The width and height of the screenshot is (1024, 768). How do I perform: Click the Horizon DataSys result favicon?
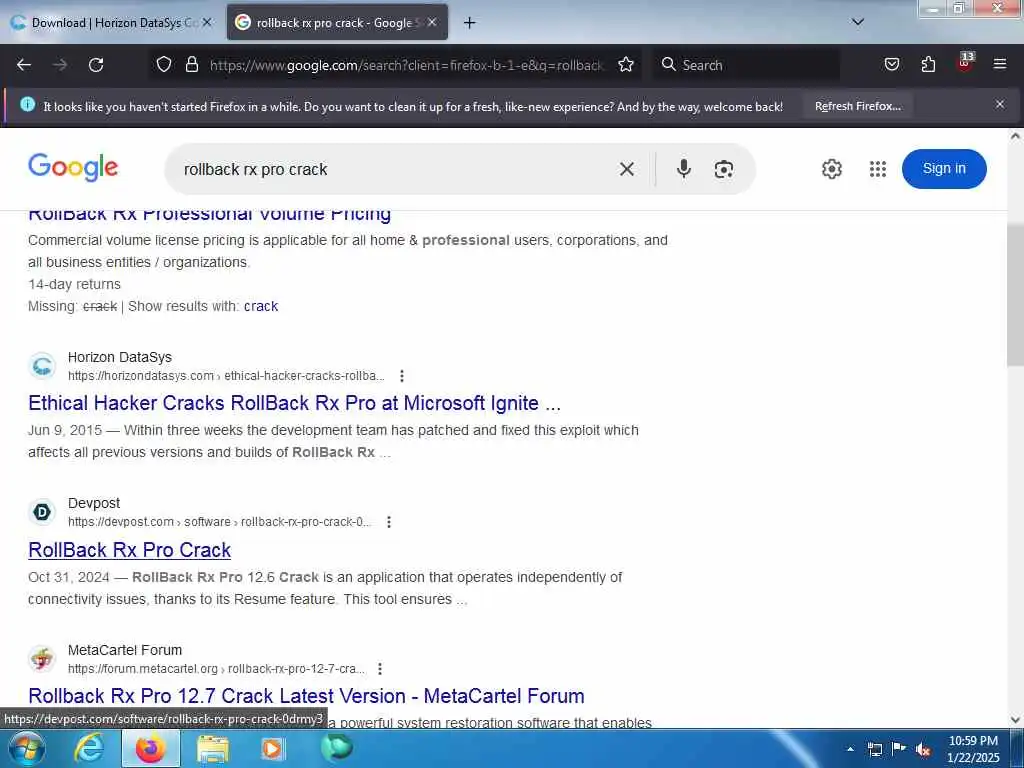pos(42,366)
